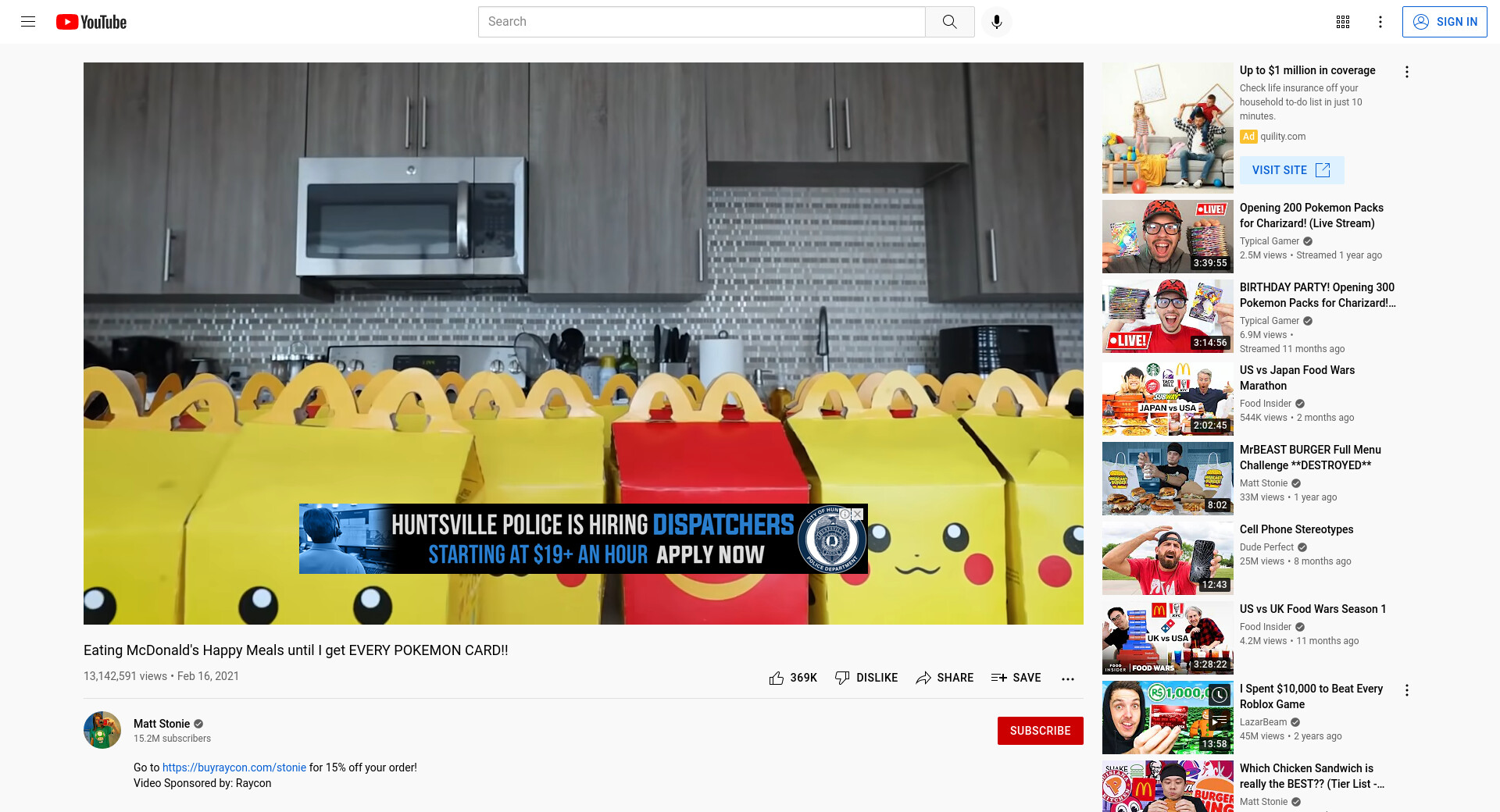Open the SHARE arrow option
Screen dimensions: 1500x812
tap(945, 678)
